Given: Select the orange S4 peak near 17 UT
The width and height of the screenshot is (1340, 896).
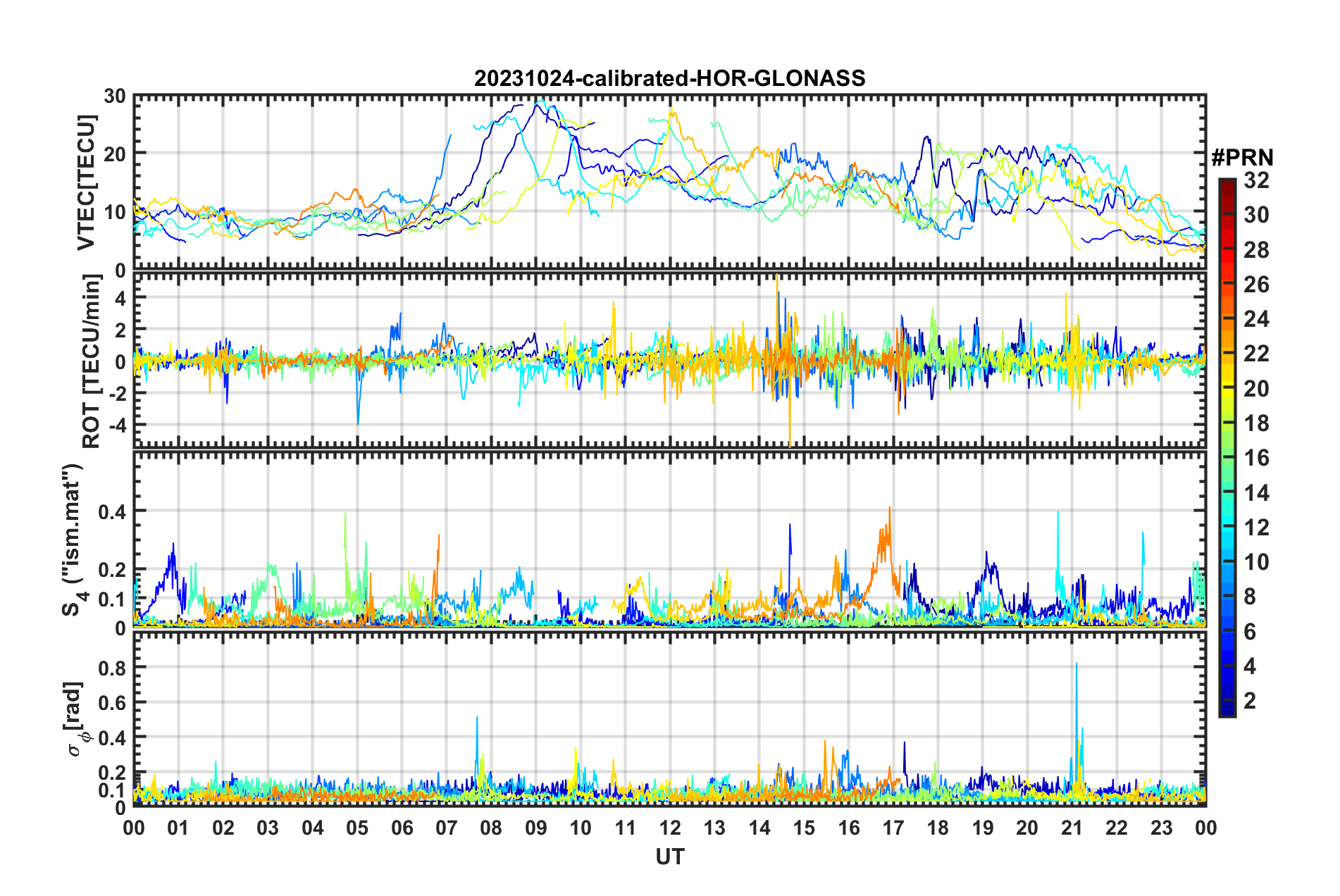Looking at the screenshot, I should (x=889, y=509).
